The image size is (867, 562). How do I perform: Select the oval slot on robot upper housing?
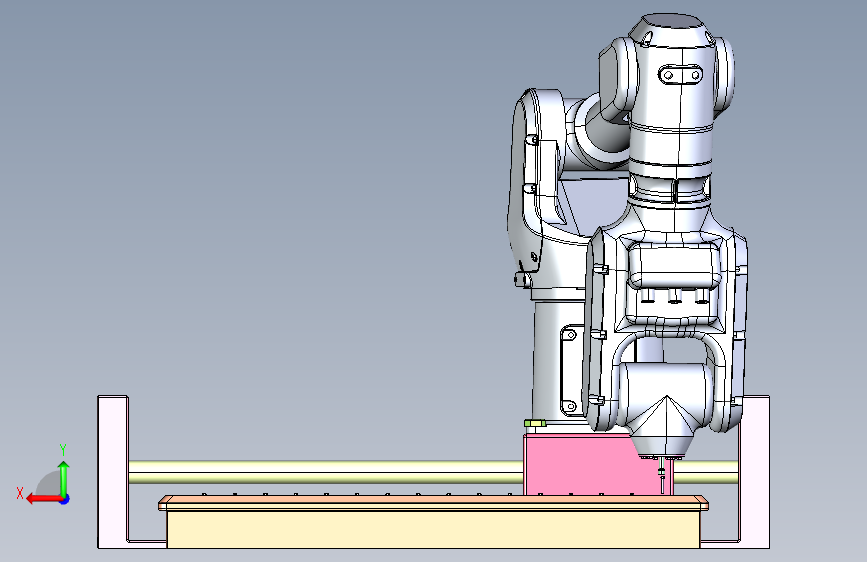tap(681, 74)
